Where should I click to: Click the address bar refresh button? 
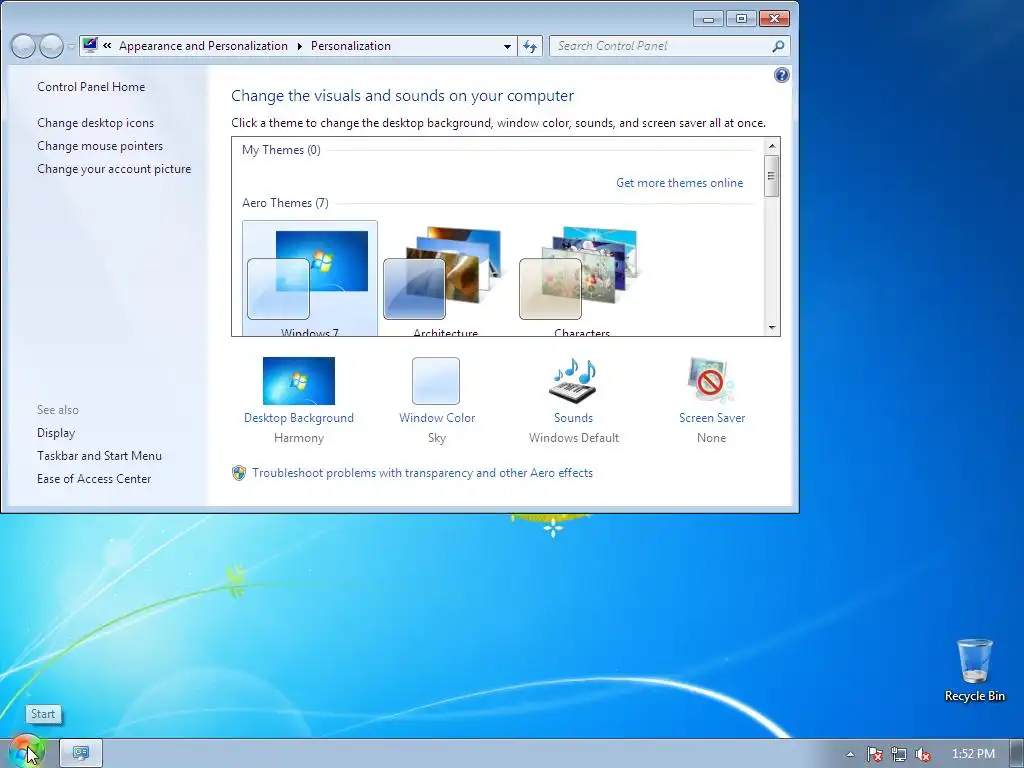pos(530,46)
